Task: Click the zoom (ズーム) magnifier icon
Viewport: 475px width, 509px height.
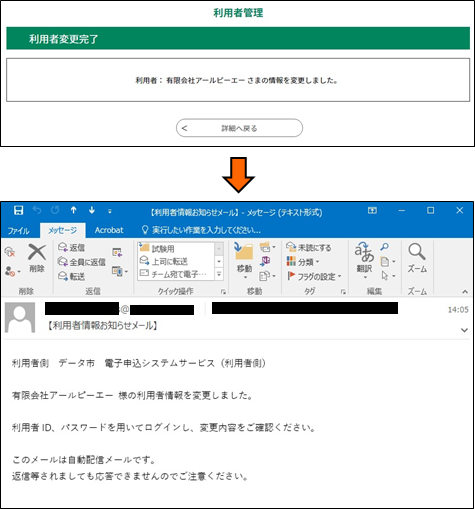Action: [417, 252]
